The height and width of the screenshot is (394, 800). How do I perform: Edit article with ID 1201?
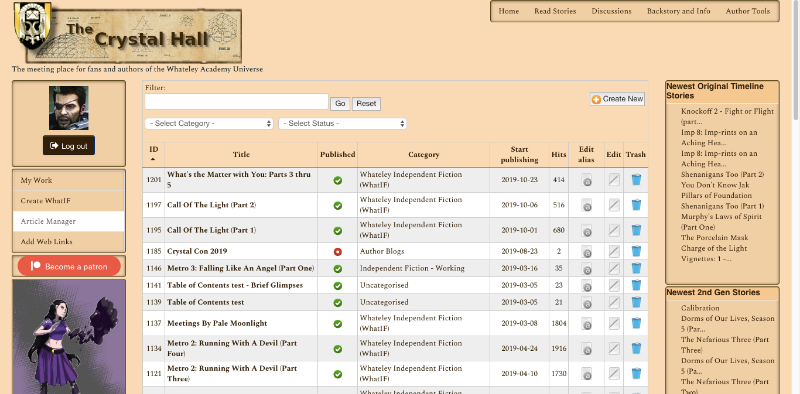click(614, 180)
